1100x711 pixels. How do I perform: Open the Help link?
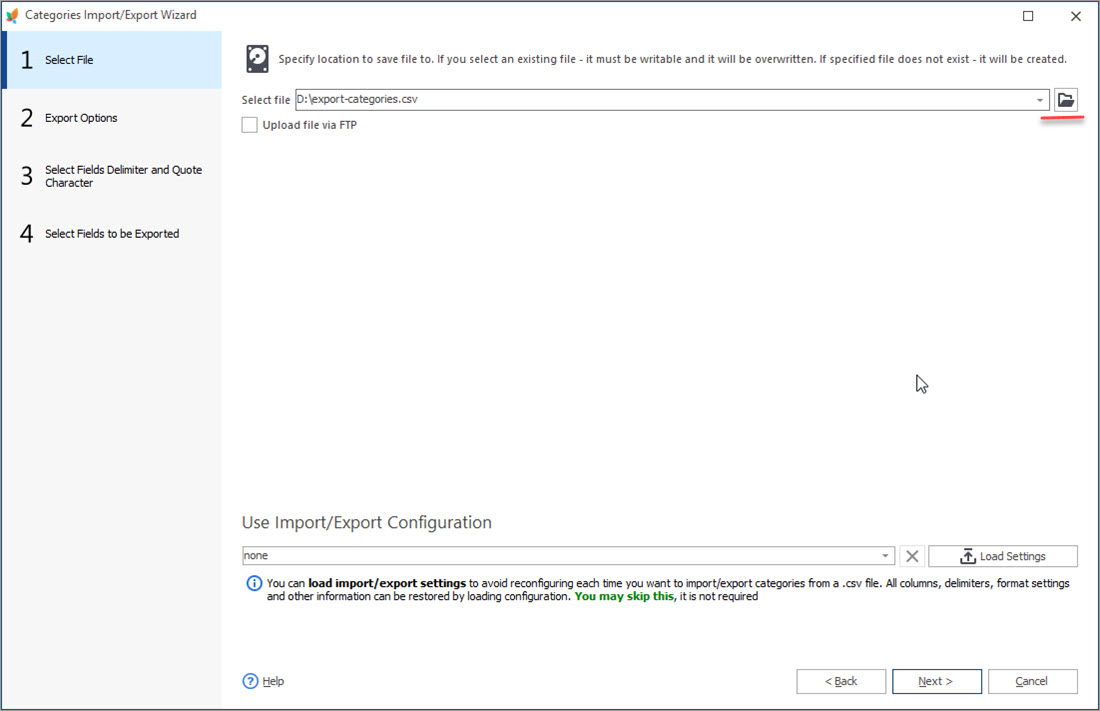(273, 681)
